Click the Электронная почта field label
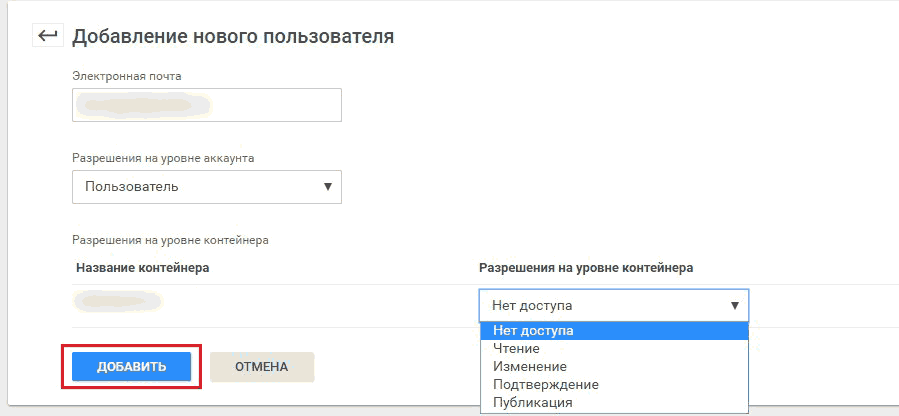The height and width of the screenshot is (416, 899). click(127, 76)
